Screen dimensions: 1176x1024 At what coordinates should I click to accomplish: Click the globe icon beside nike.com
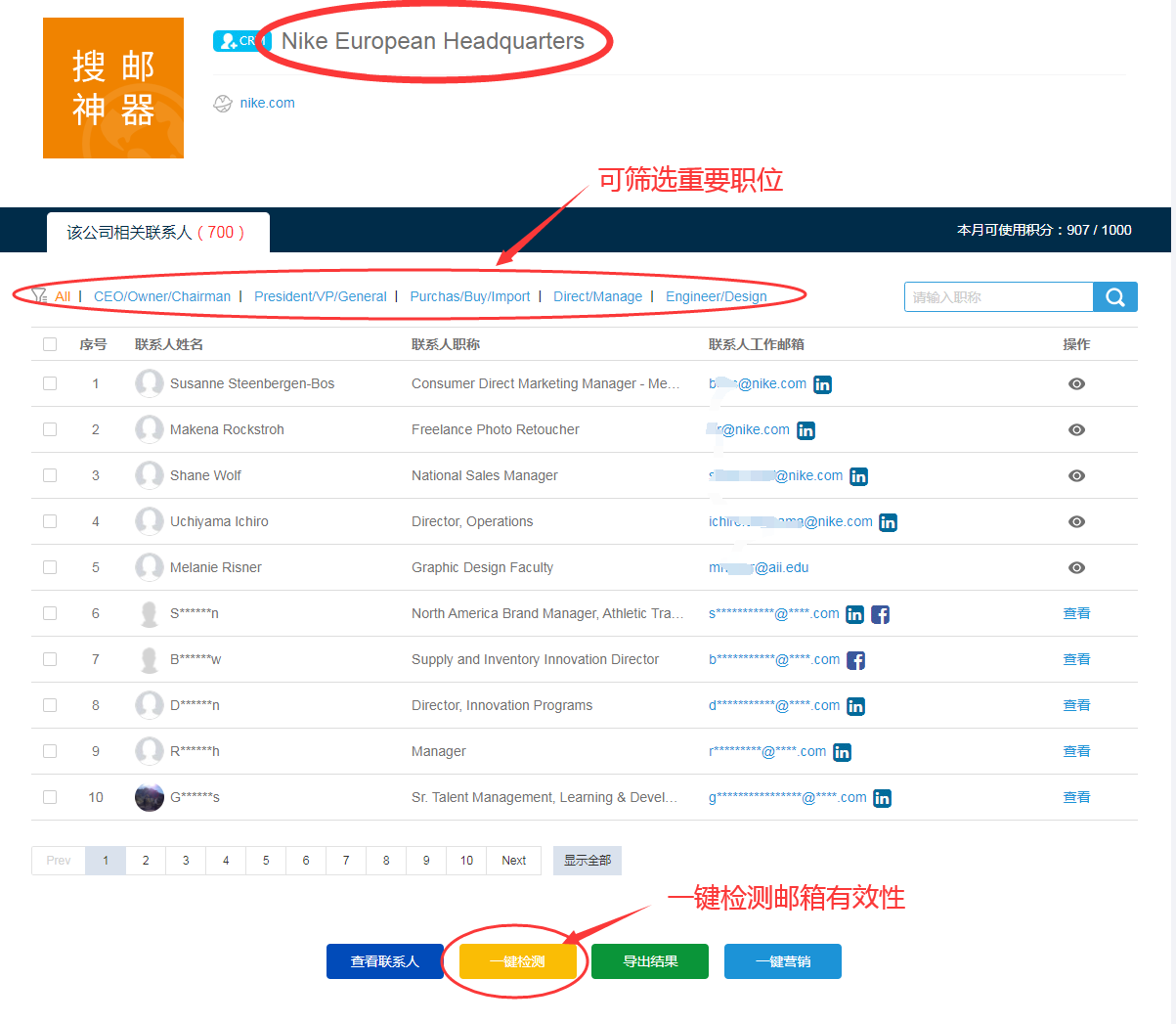click(x=223, y=103)
